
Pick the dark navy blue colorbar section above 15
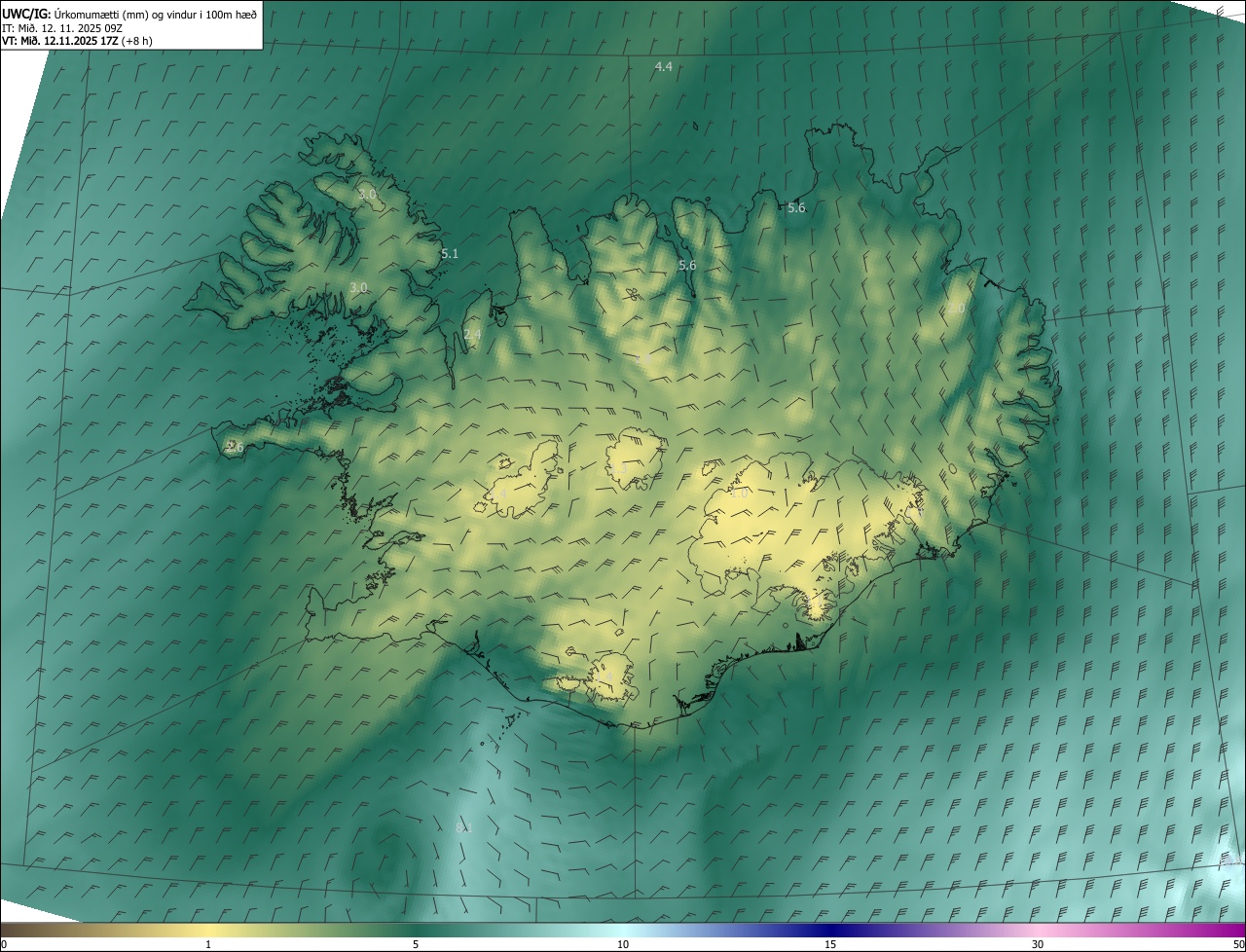pos(830,931)
